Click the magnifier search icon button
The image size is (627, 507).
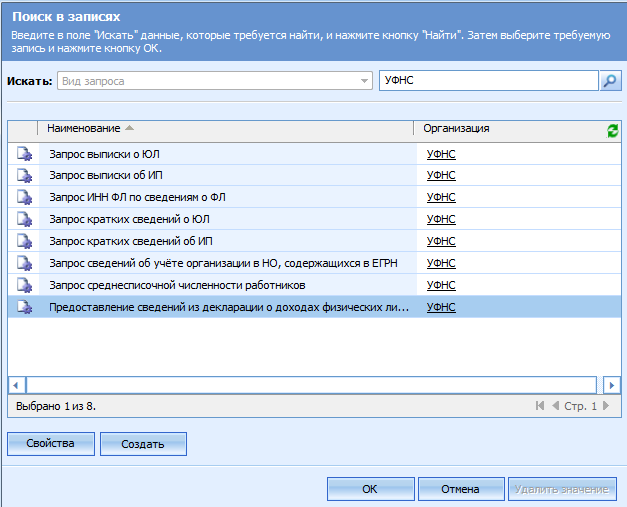pos(610,81)
